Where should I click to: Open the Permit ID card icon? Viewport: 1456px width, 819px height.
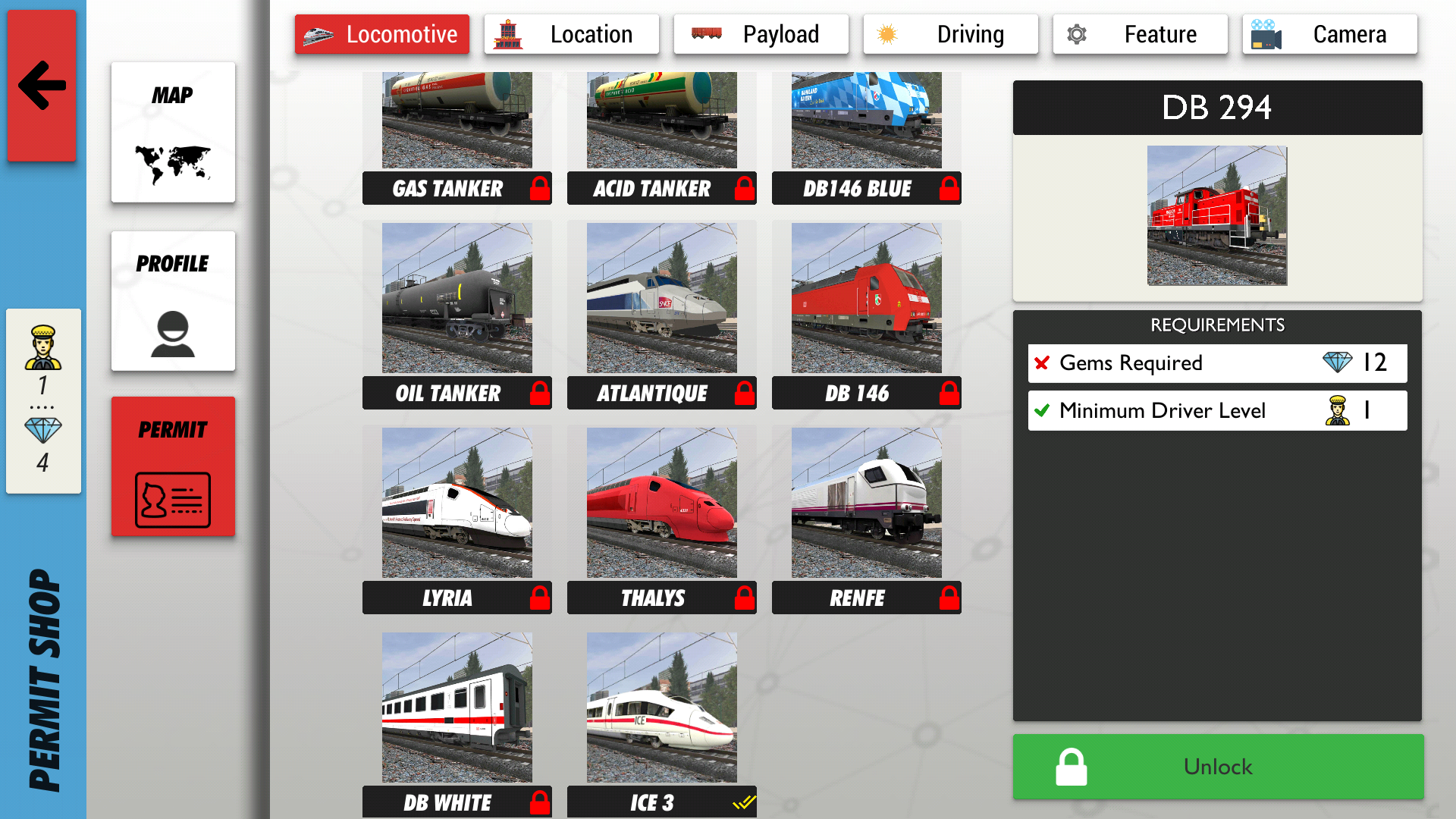pos(173,500)
